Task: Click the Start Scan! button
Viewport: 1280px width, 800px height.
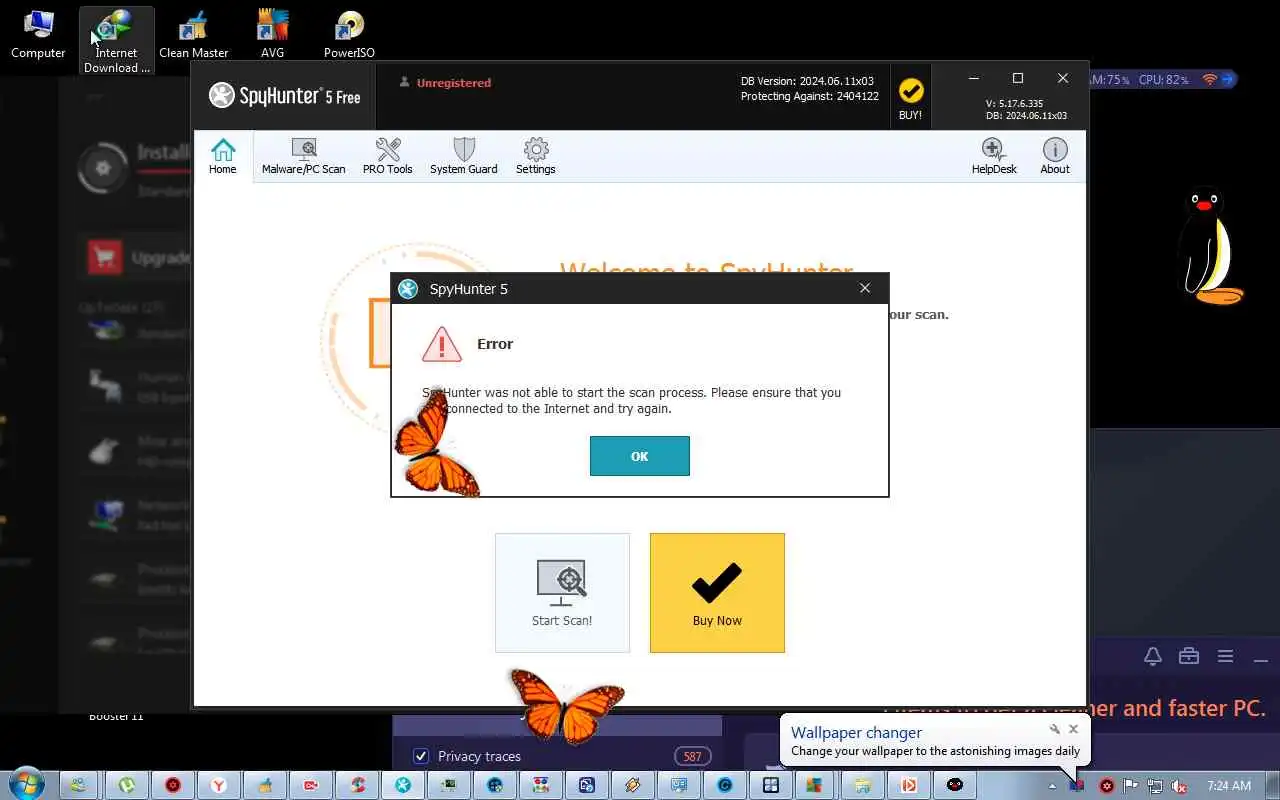Action: [x=562, y=593]
